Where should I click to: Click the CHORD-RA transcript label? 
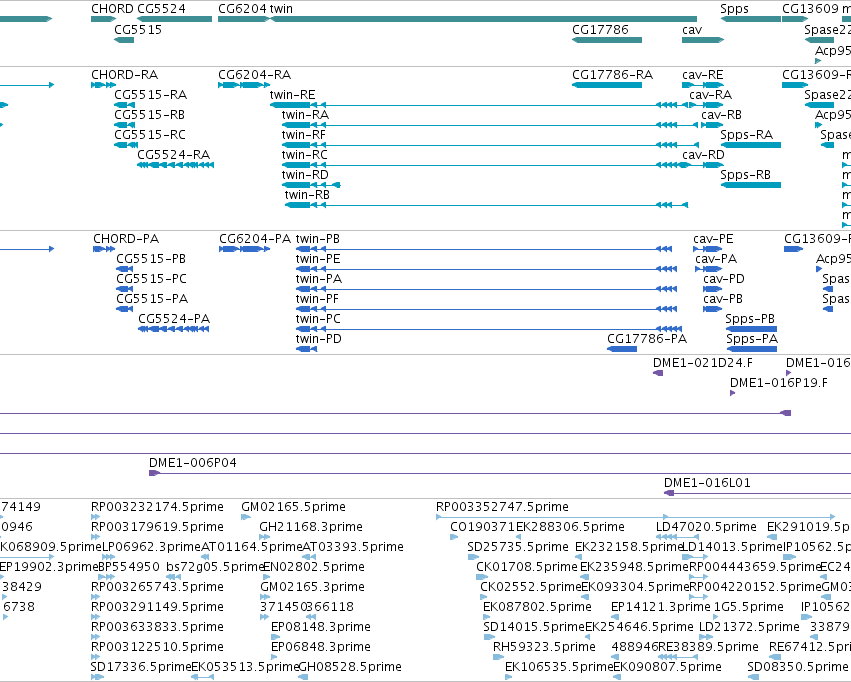pos(125,74)
